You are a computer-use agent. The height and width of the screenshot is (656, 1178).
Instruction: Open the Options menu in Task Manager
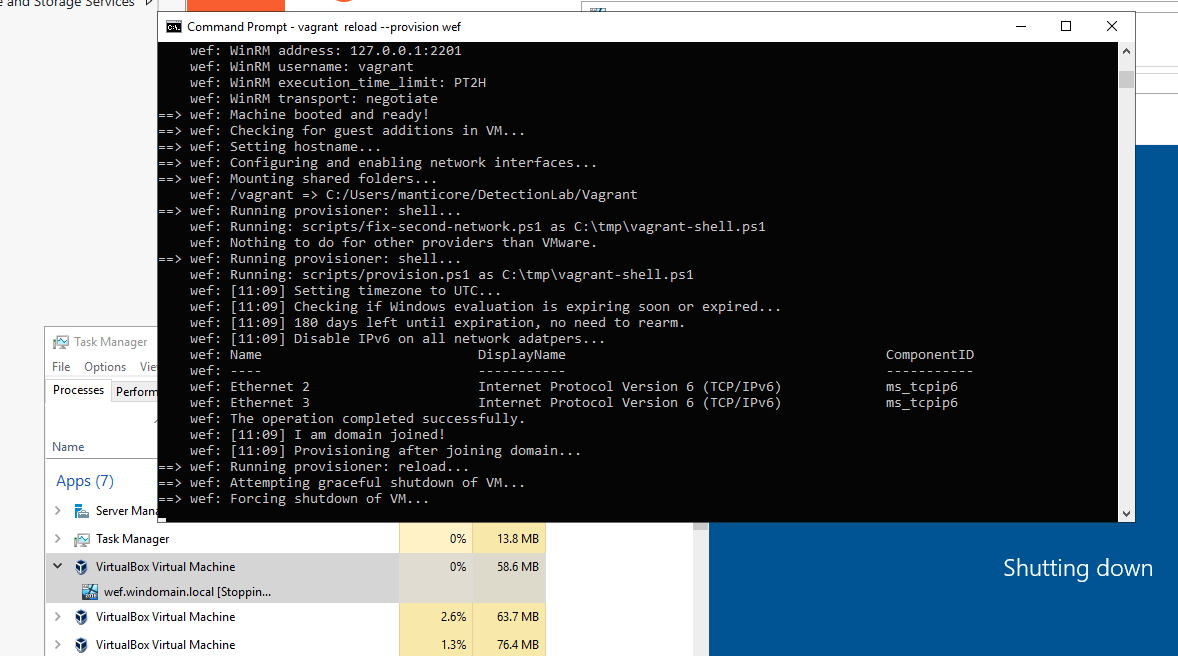(x=104, y=366)
